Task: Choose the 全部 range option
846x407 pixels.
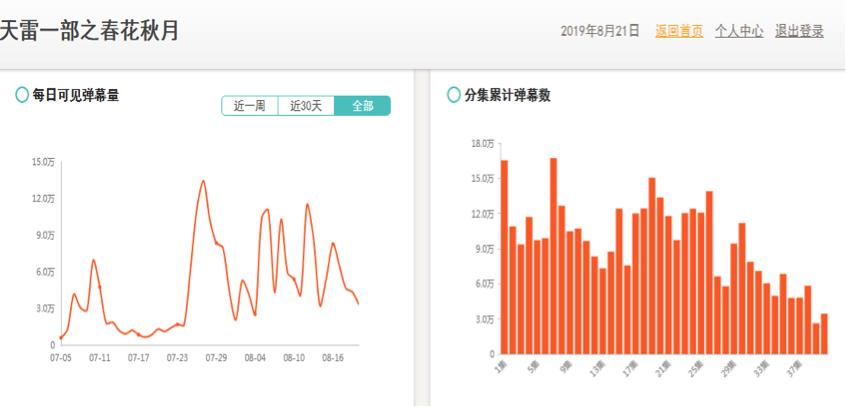Action: [362, 106]
